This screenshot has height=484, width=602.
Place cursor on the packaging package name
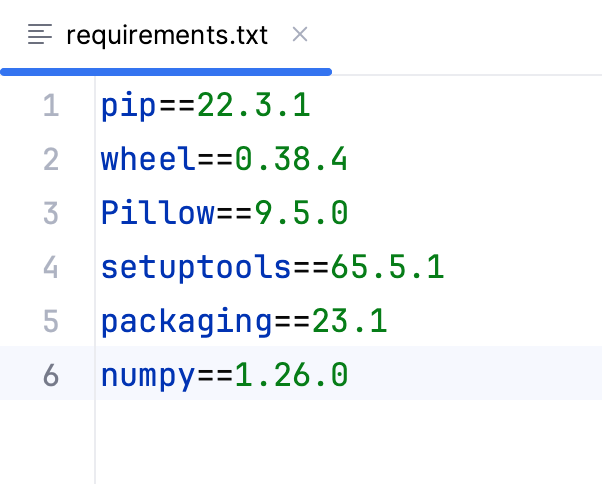186,322
